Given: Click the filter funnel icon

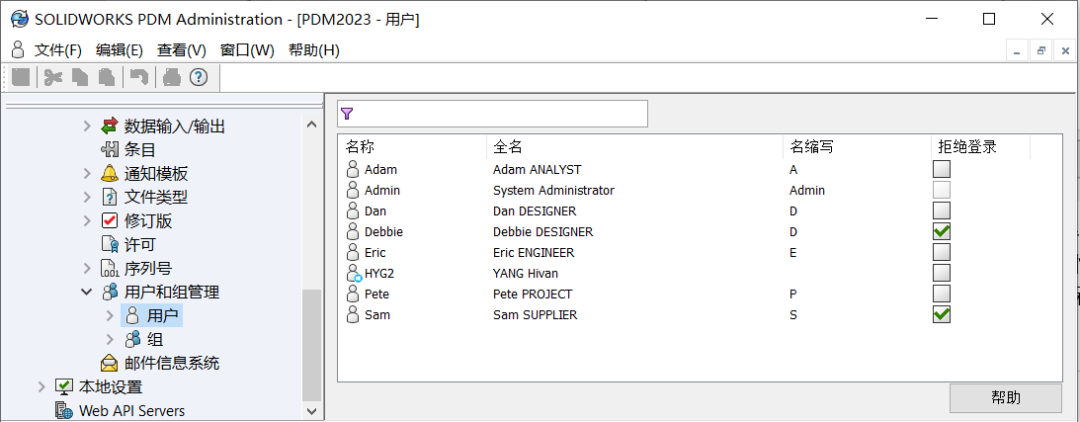Looking at the screenshot, I should coord(347,114).
